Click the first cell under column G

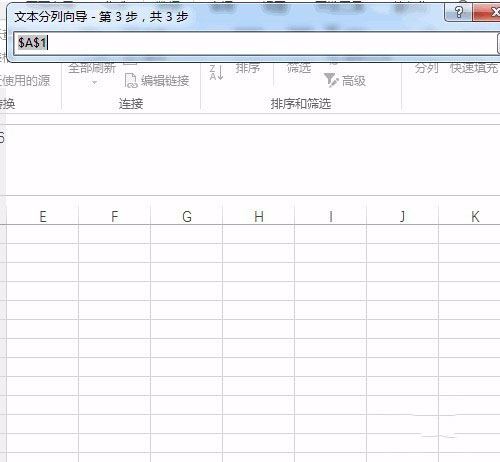tap(187, 234)
